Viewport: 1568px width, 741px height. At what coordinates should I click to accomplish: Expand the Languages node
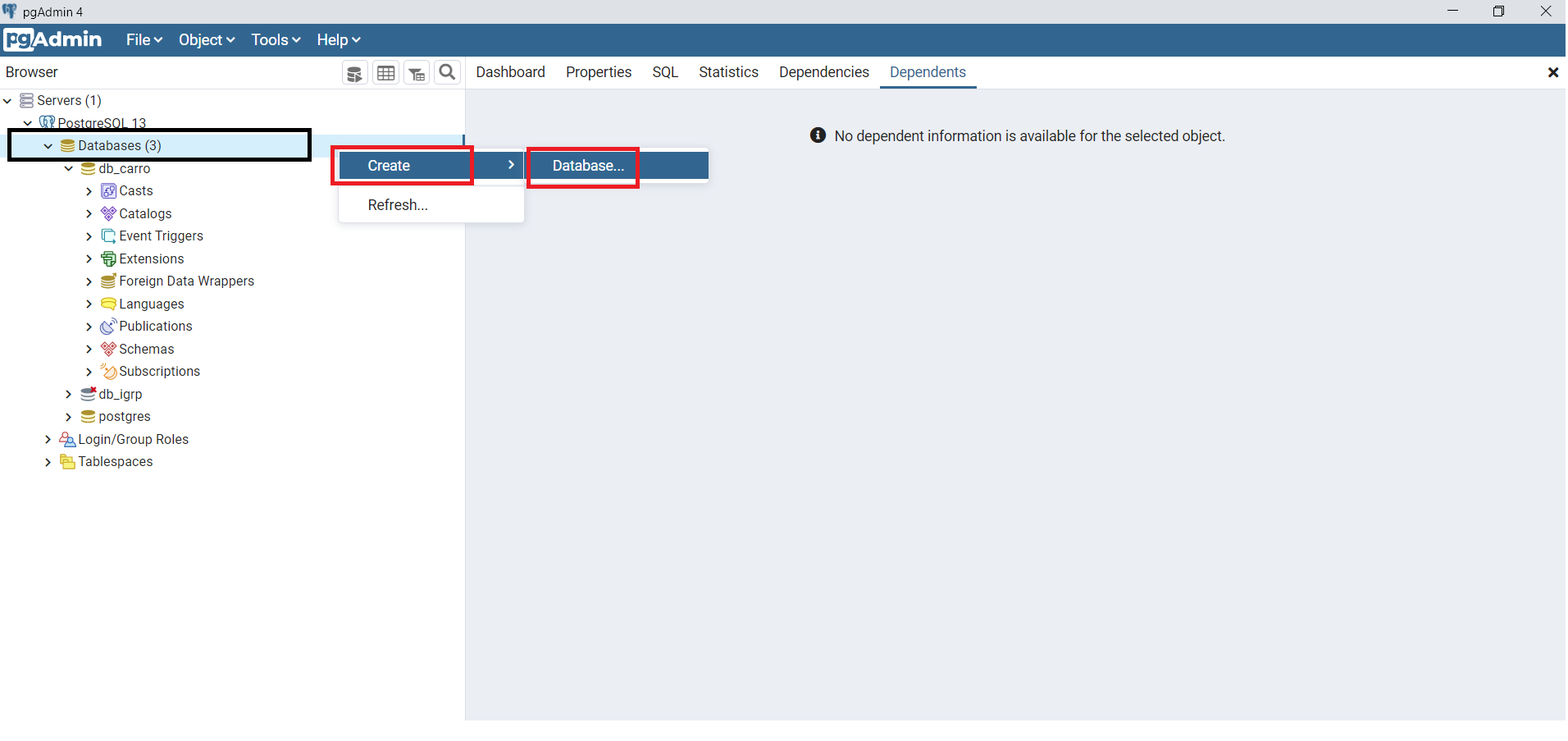click(89, 304)
